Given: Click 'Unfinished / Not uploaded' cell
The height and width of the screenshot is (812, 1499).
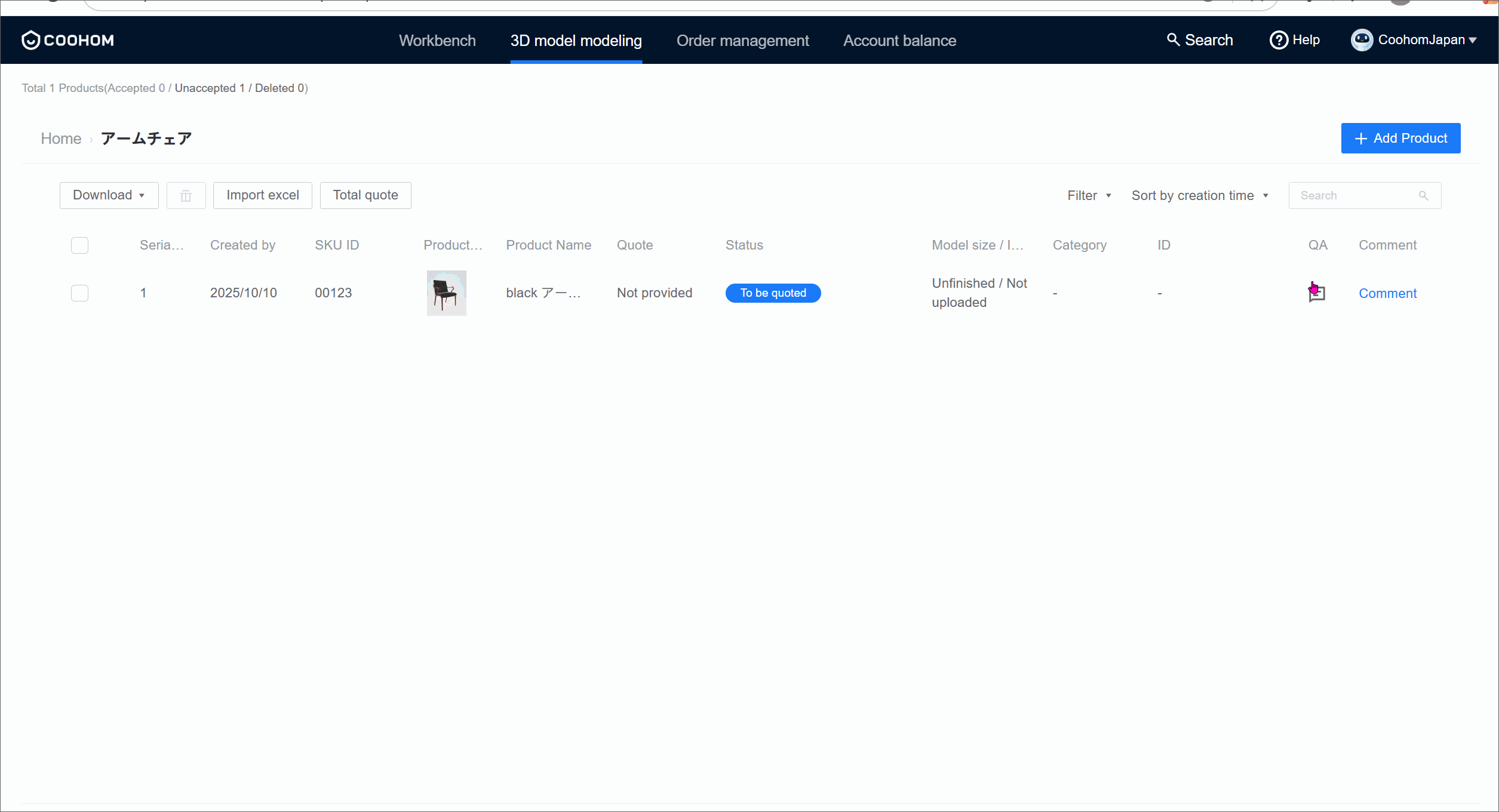Looking at the screenshot, I should click(979, 293).
